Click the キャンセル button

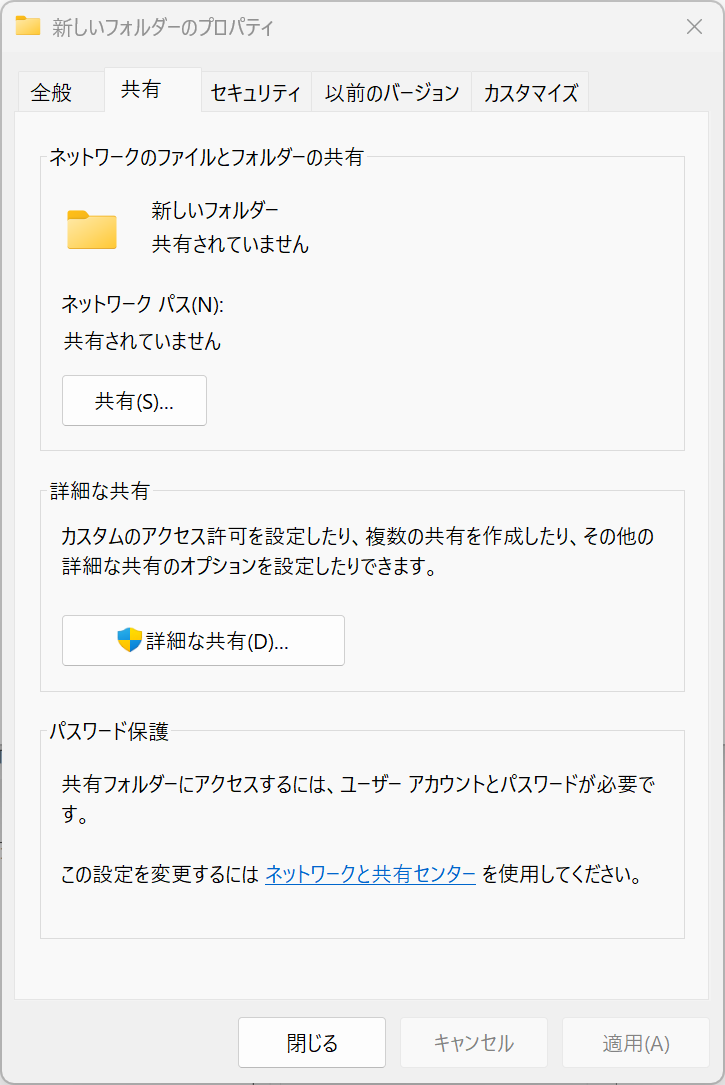point(474,1043)
